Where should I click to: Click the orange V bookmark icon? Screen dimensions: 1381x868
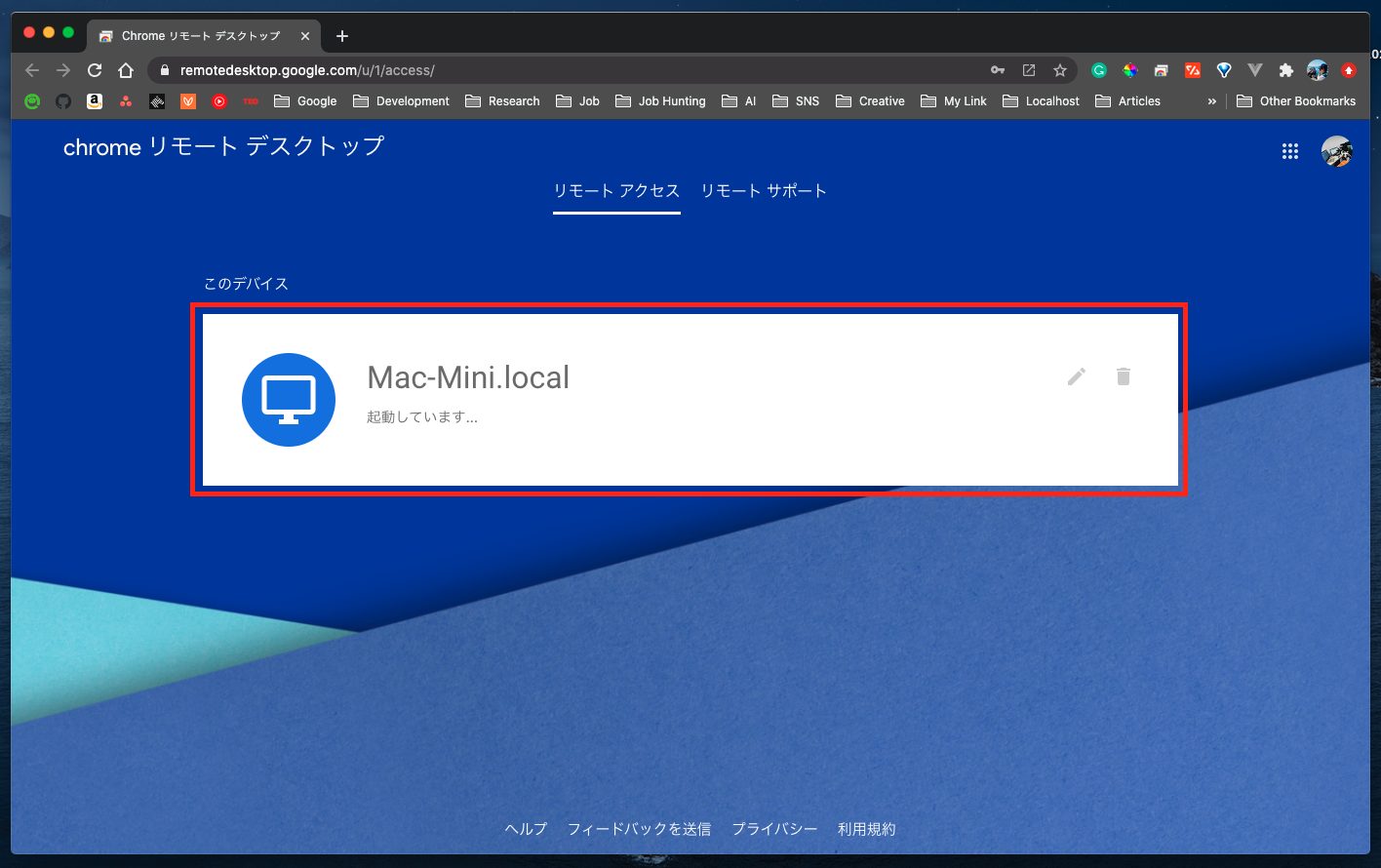(188, 100)
